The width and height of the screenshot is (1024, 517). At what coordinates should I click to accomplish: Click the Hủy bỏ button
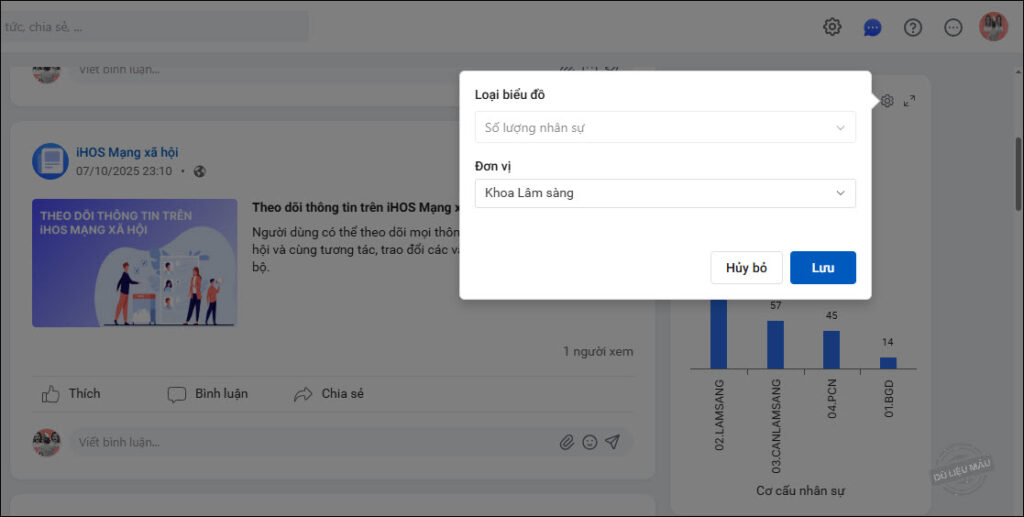click(746, 268)
